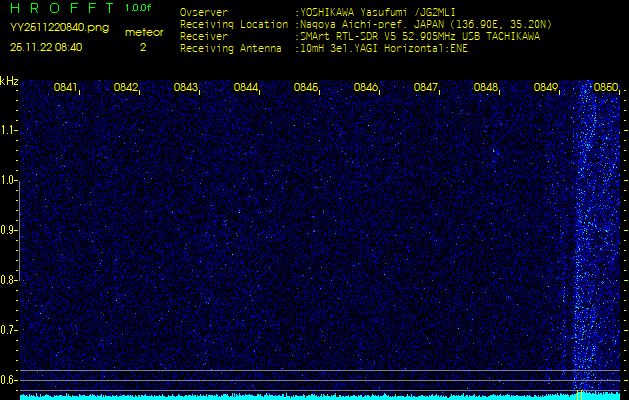Image resolution: width=629 pixels, height=400 pixels.
Task: Click the 'Receiver' field label
Action: click(204, 37)
